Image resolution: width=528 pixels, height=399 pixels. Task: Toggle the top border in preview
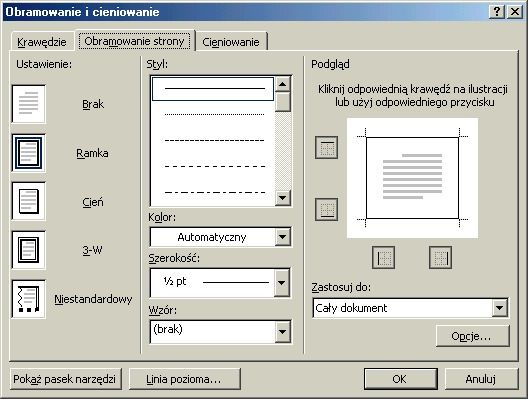[x=326, y=147]
